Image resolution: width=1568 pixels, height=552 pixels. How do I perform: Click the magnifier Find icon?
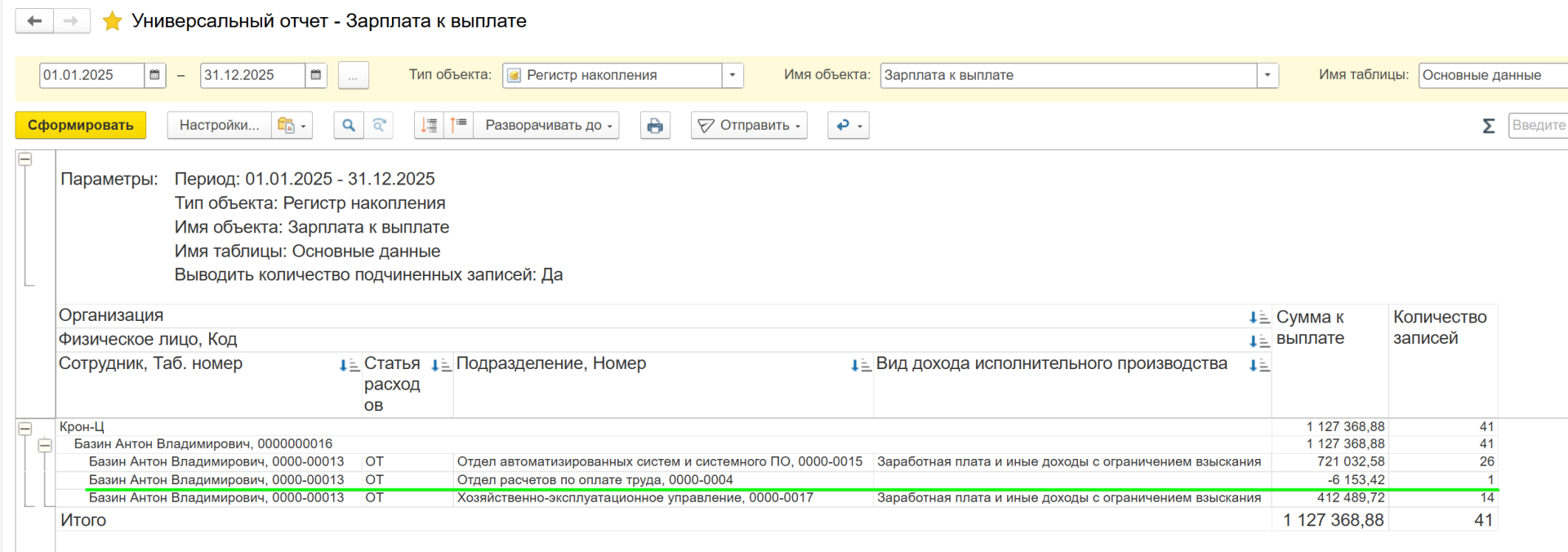[x=349, y=125]
